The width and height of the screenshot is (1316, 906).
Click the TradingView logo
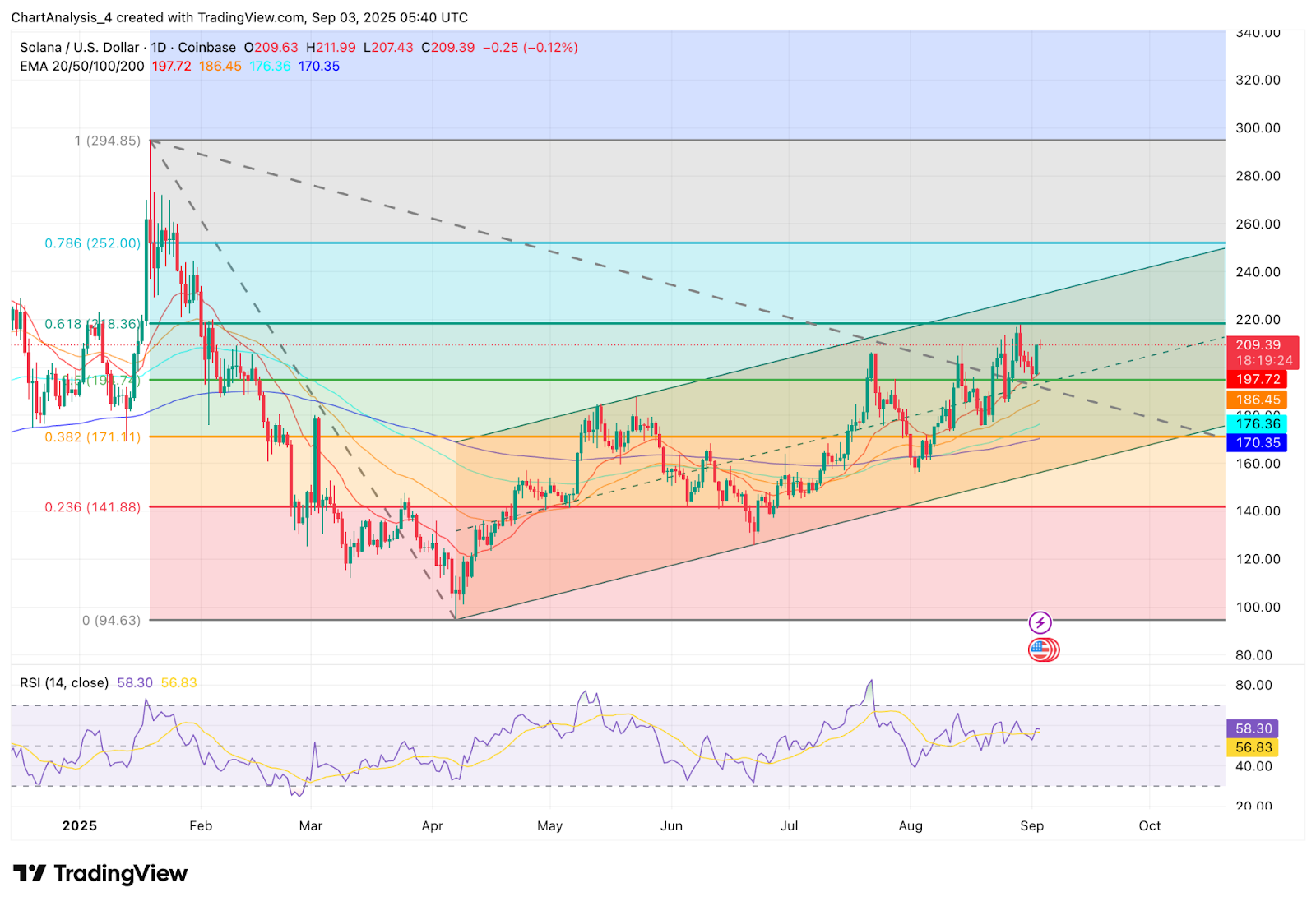coord(101,873)
